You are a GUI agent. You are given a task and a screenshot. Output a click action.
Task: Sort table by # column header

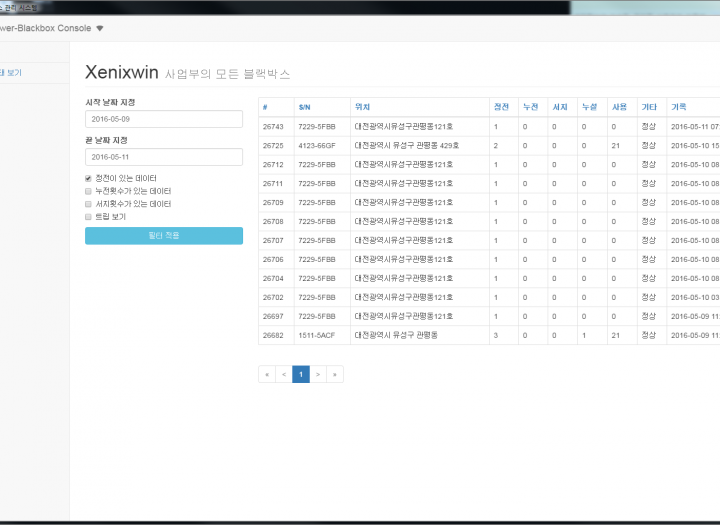tap(265, 106)
